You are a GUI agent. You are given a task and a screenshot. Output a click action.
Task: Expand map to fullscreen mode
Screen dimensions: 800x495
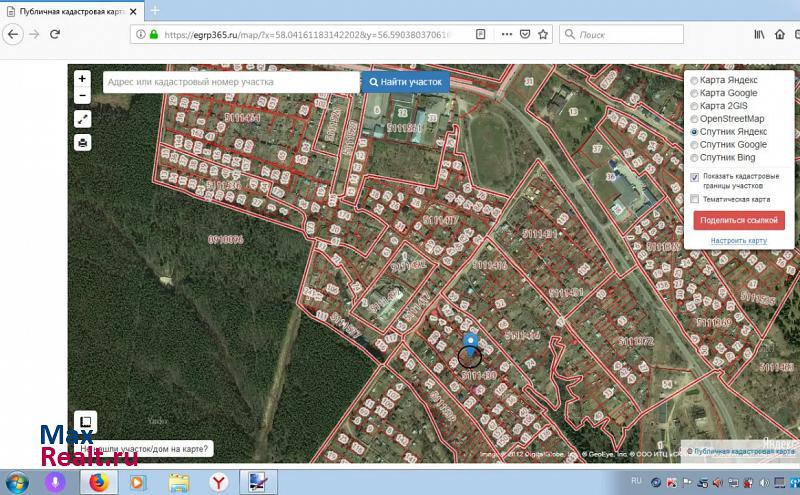(x=82, y=119)
